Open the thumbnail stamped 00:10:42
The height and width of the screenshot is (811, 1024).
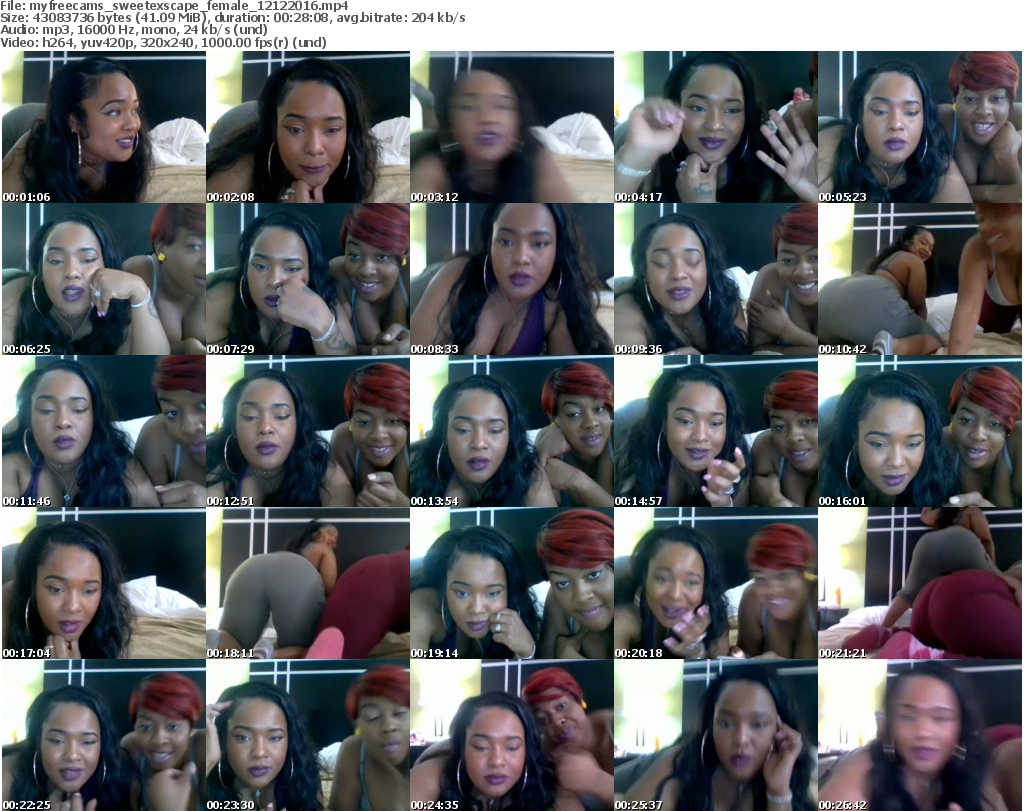pos(920,279)
